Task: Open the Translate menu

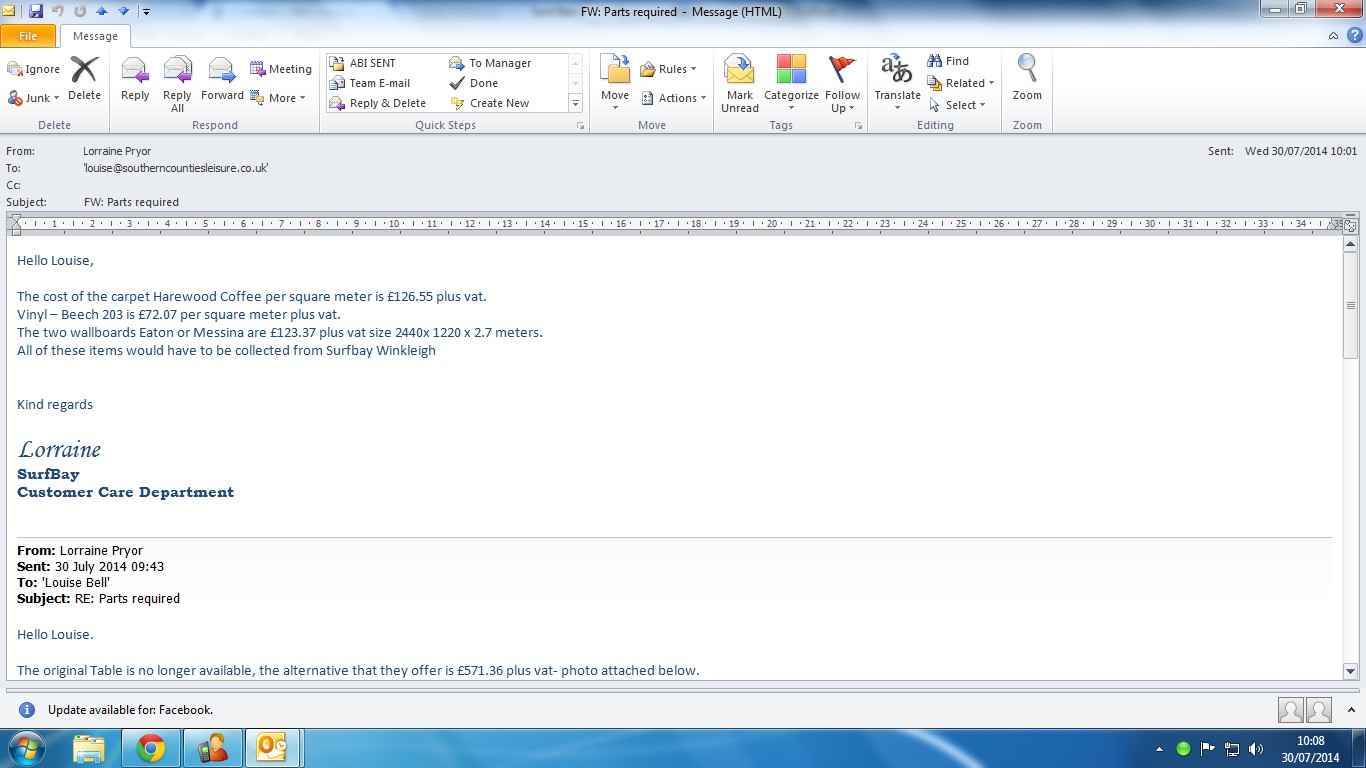Action: 897,84
